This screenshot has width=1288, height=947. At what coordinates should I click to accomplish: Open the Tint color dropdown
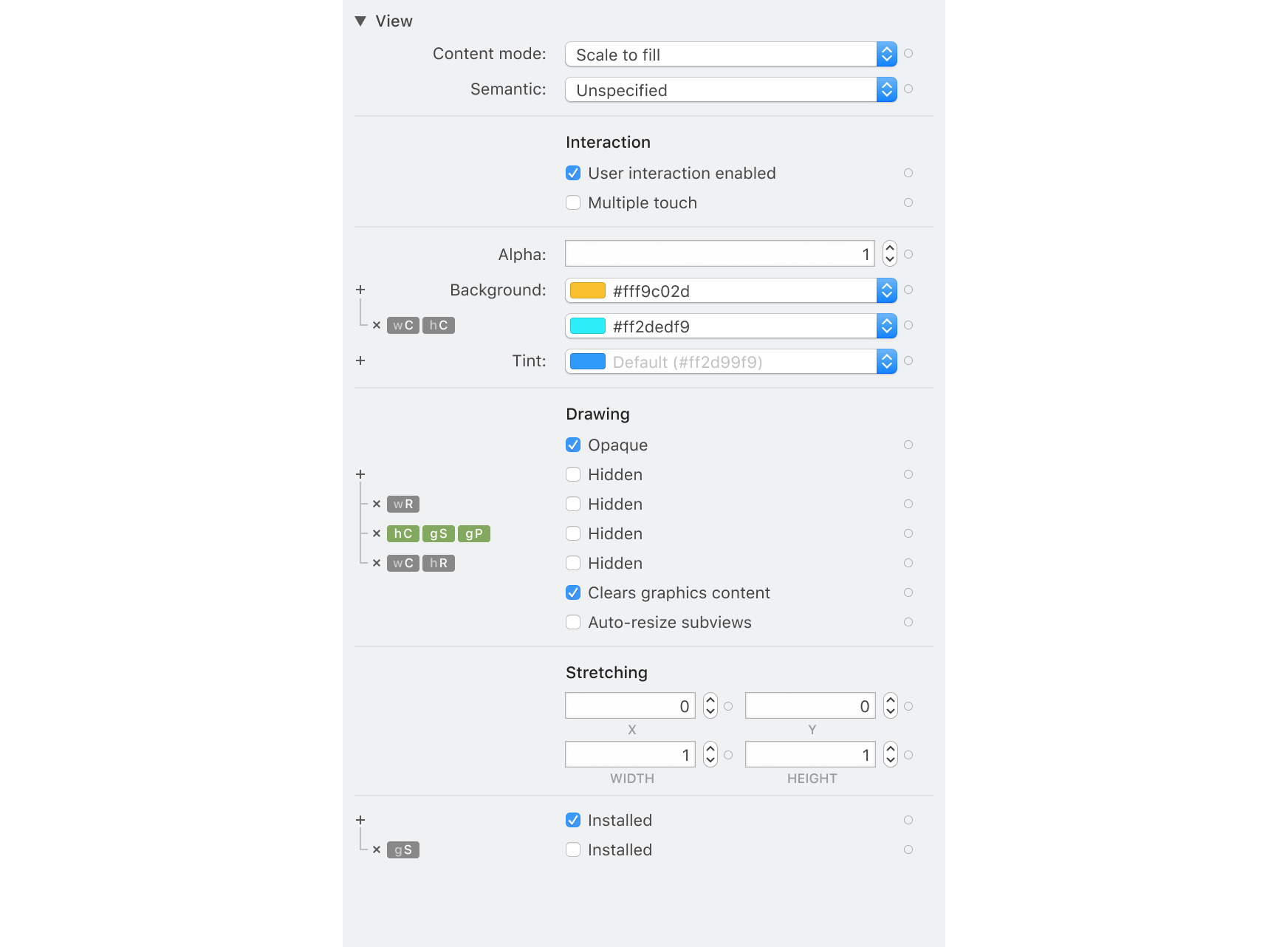click(886, 361)
